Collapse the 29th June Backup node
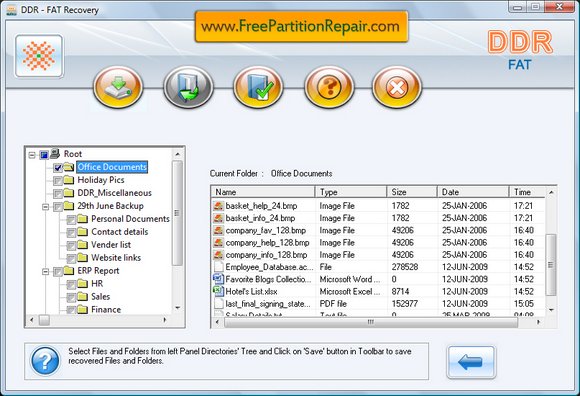The width and height of the screenshot is (580, 396). point(45,207)
